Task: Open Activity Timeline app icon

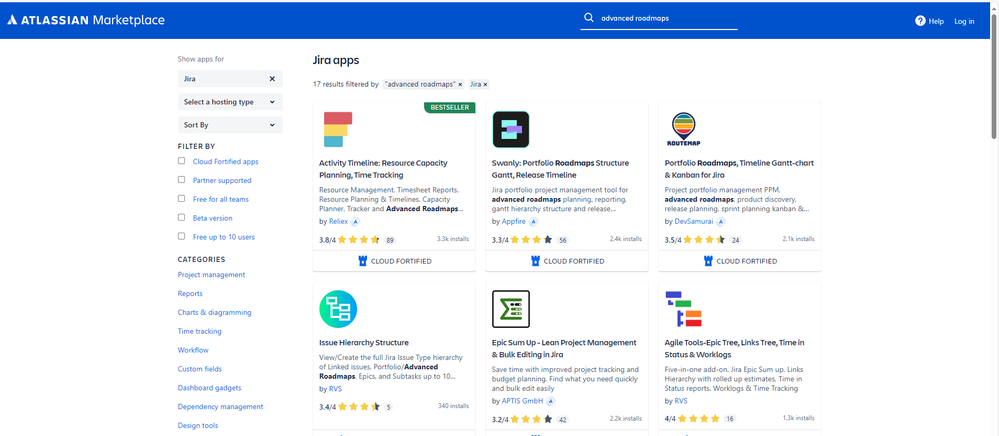Action: [x=338, y=129]
